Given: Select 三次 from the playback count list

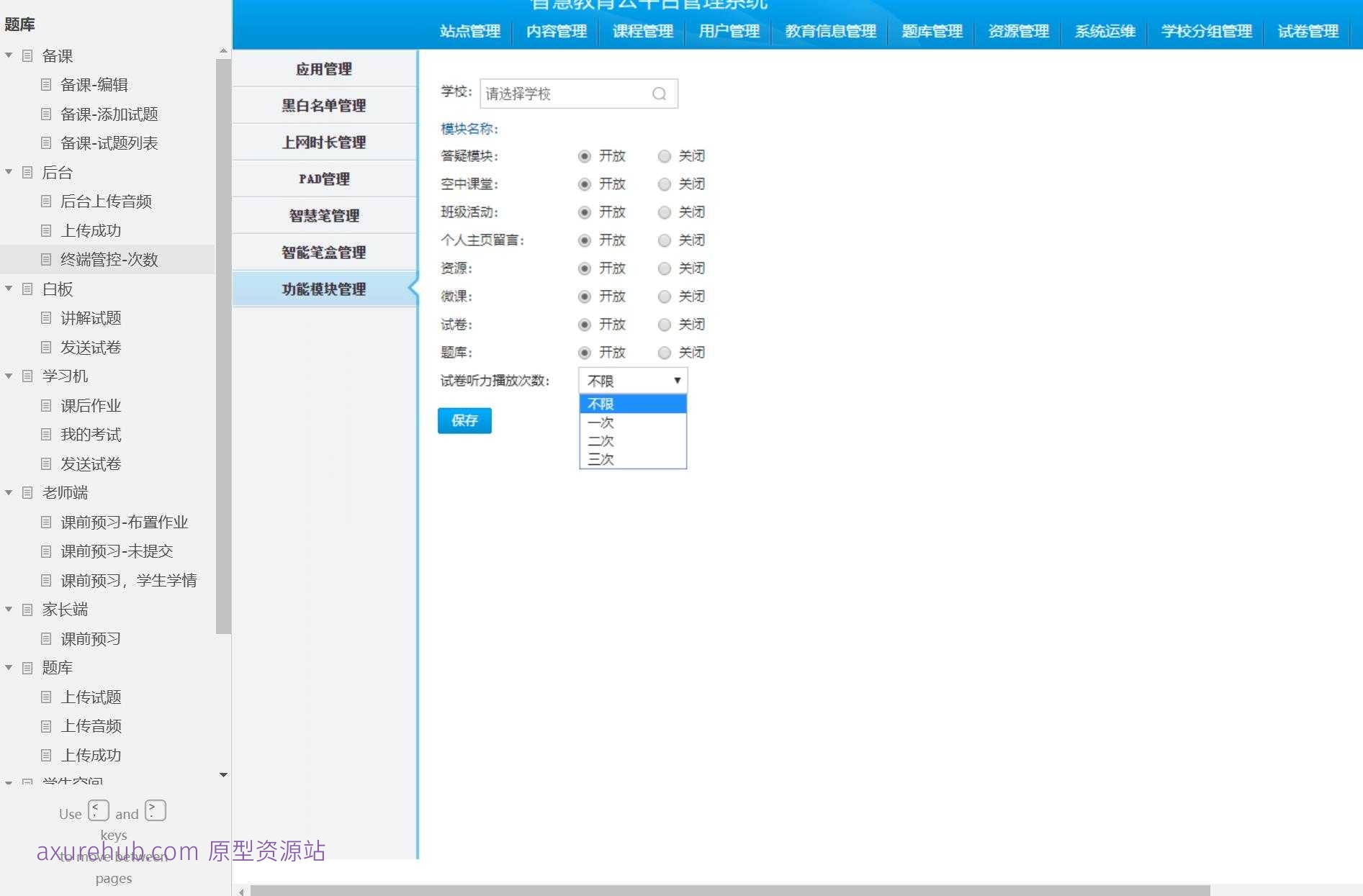Looking at the screenshot, I should tap(600, 458).
